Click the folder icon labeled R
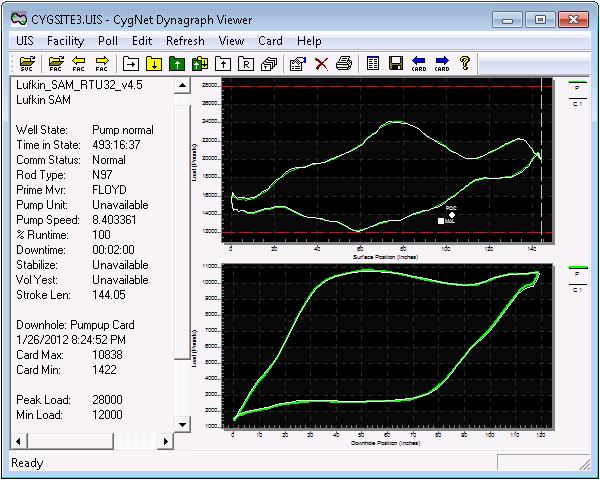600x480 pixels. (246, 64)
